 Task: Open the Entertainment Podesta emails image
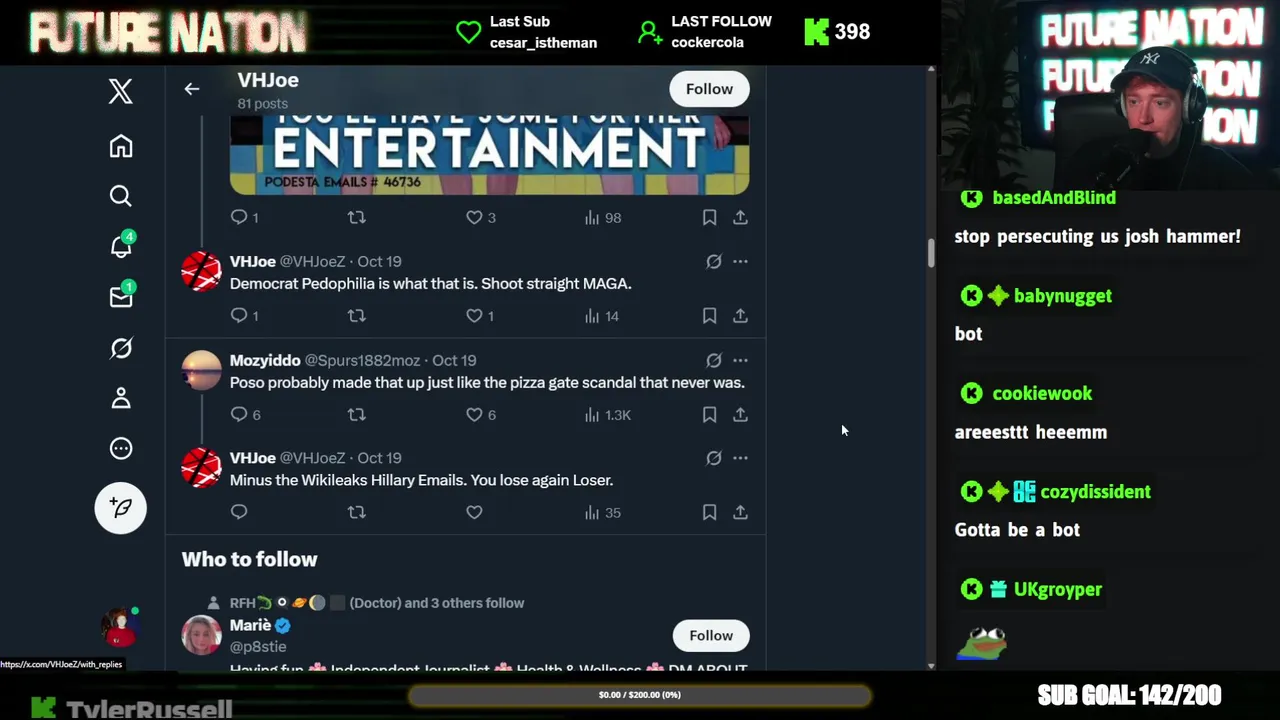coord(489,154)
